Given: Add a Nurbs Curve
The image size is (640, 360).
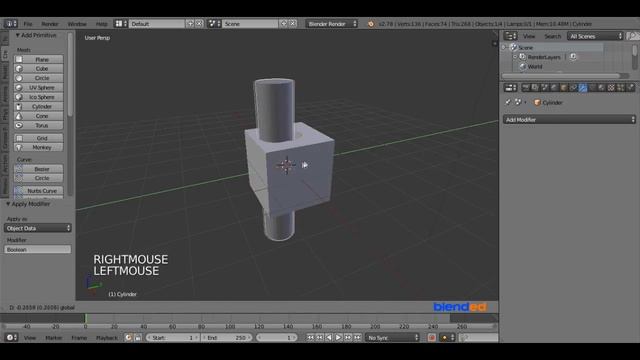Looking at the screenshot, I should click(x=38, y=191).
